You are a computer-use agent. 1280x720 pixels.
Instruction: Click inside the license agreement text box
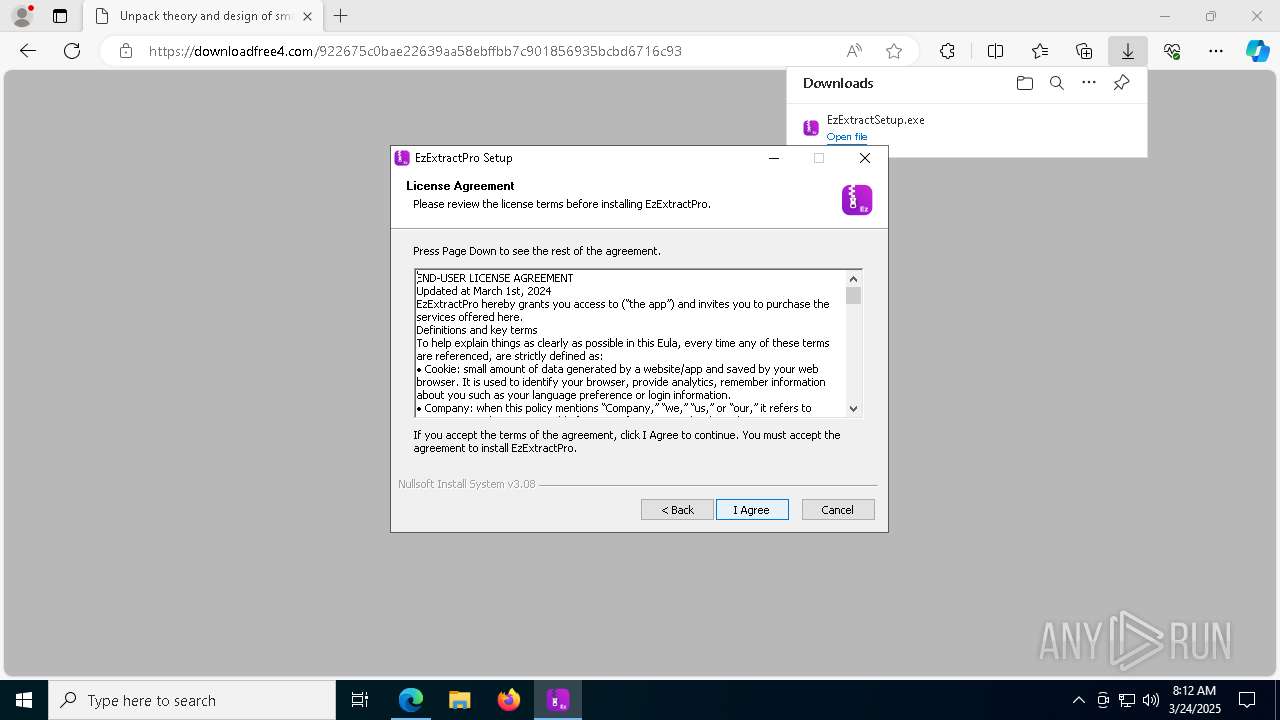pyautogui.click(x=630, y=343)
